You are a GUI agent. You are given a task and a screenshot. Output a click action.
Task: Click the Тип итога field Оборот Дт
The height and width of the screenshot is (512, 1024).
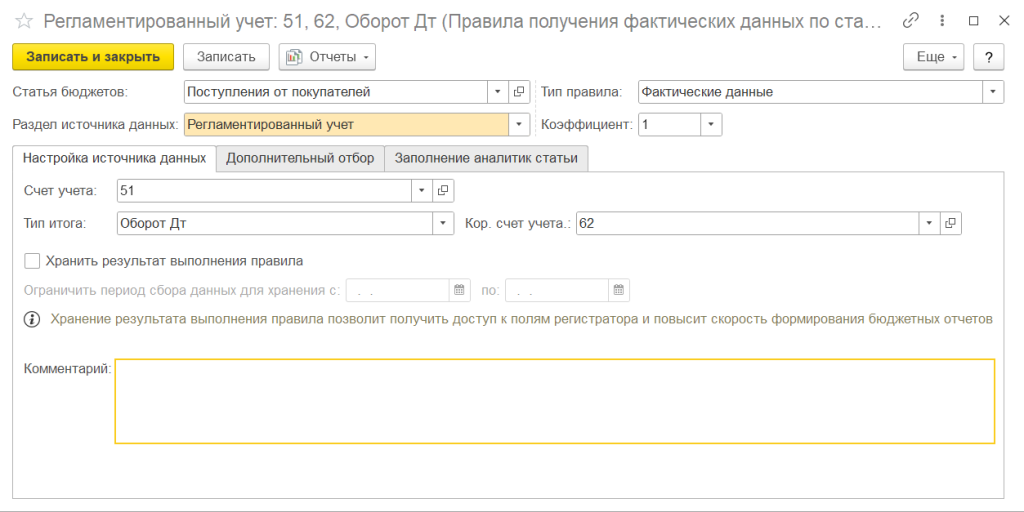[x=275, y=223]
